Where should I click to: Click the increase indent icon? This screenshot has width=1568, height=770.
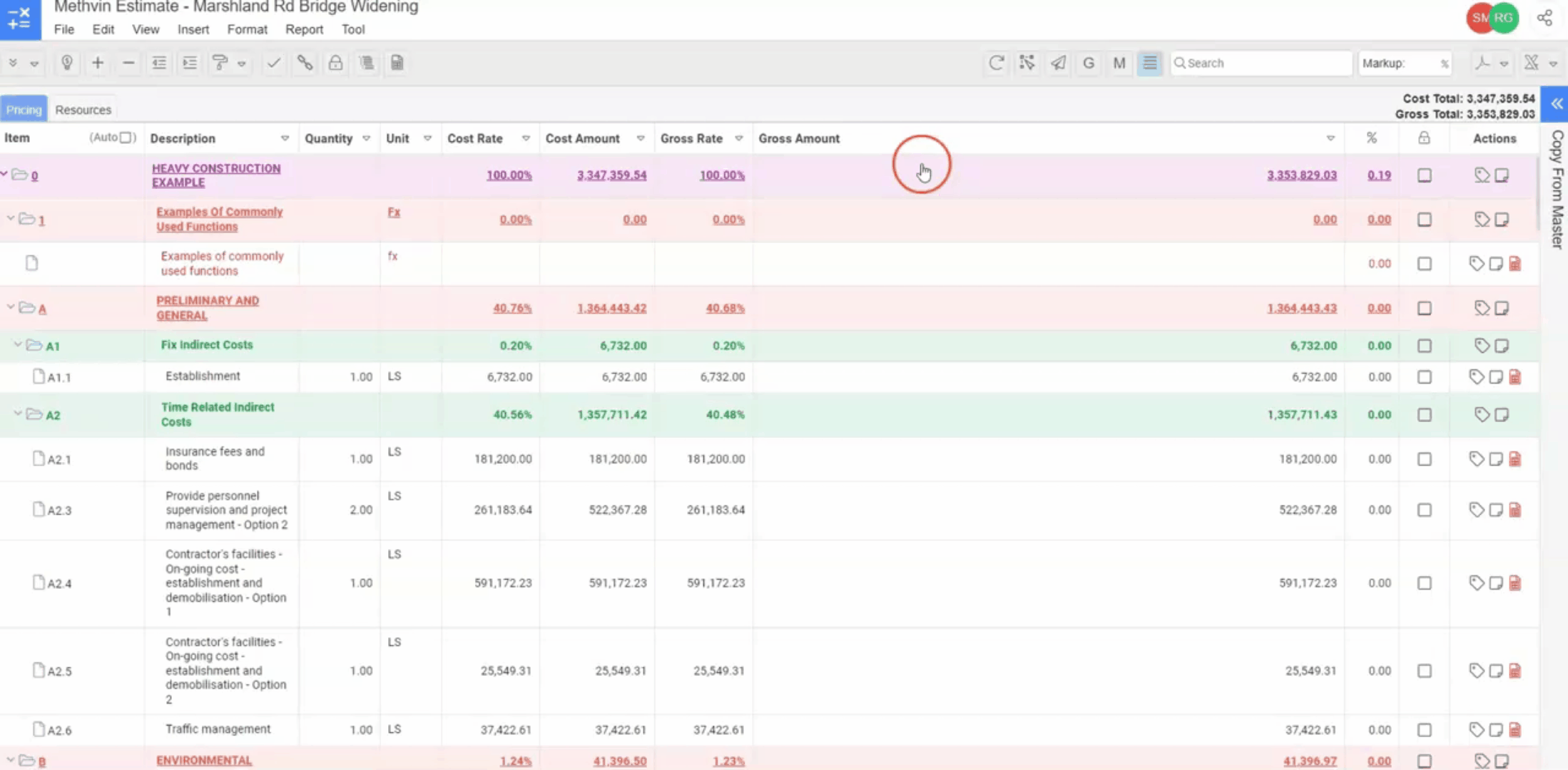point(190,63)
